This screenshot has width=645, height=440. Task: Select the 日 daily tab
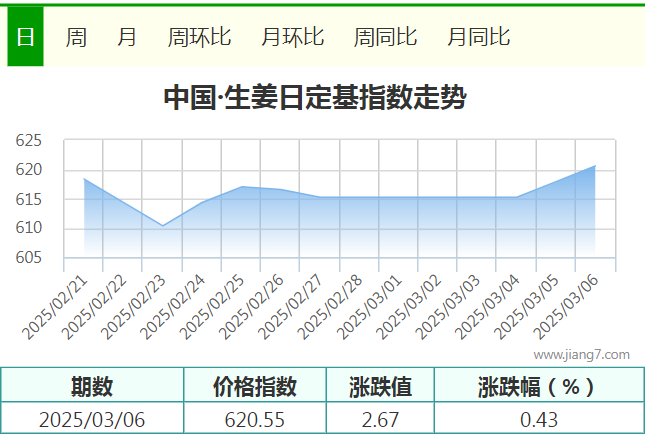pyautogui.click(x=25, y=37)
